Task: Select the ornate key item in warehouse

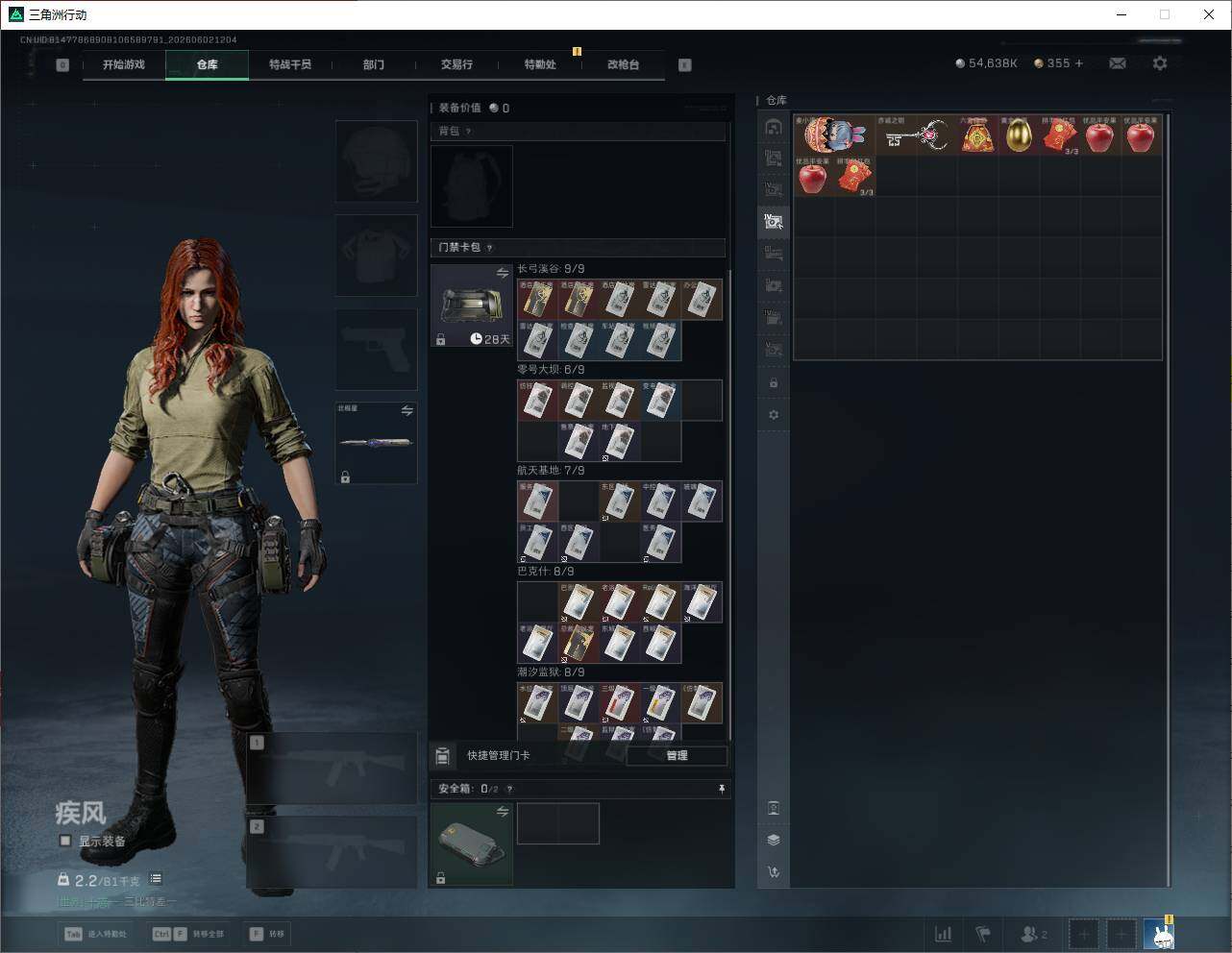Action: coord(917,135)
